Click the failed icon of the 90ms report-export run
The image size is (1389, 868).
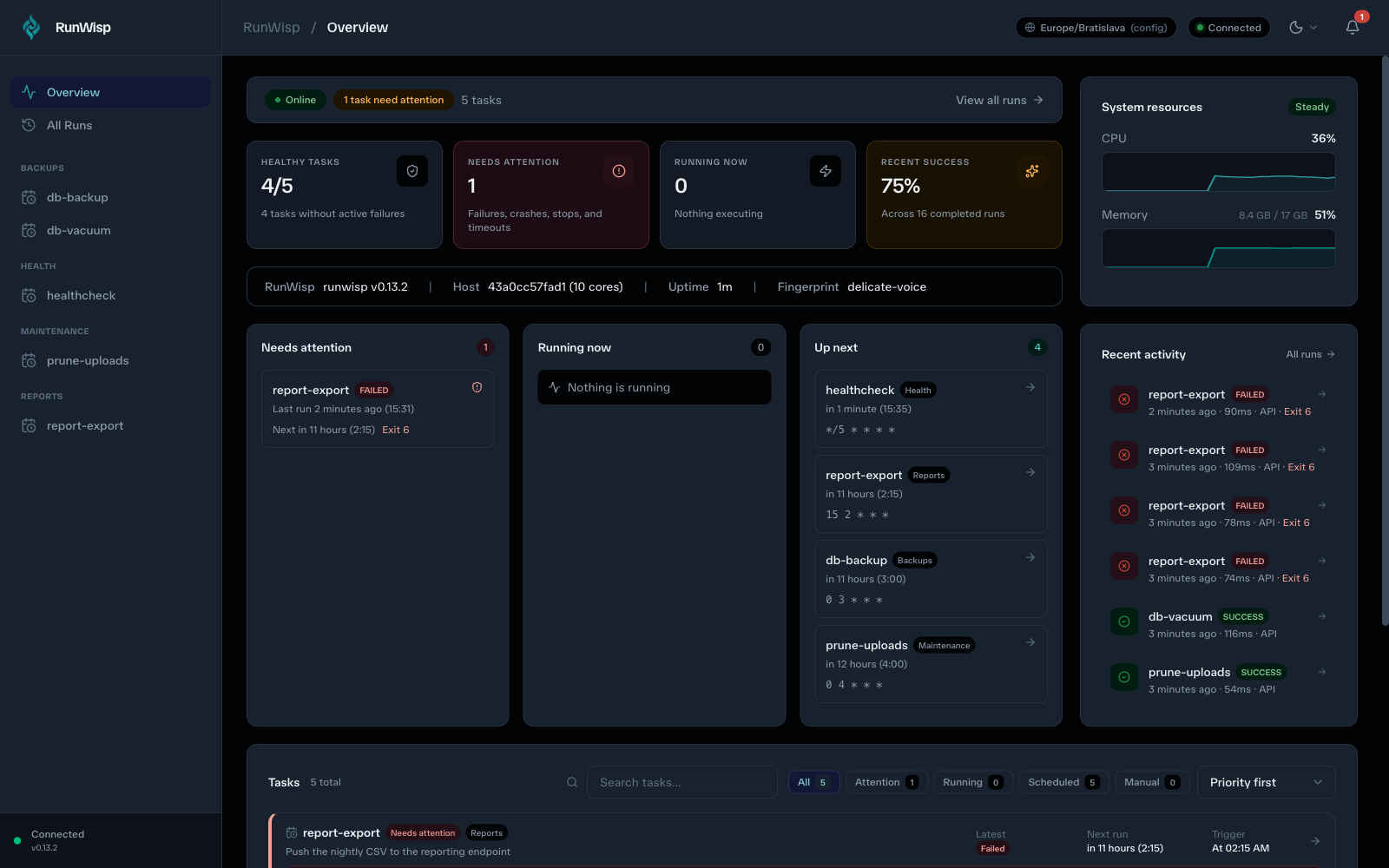(x=1124, y=399)
